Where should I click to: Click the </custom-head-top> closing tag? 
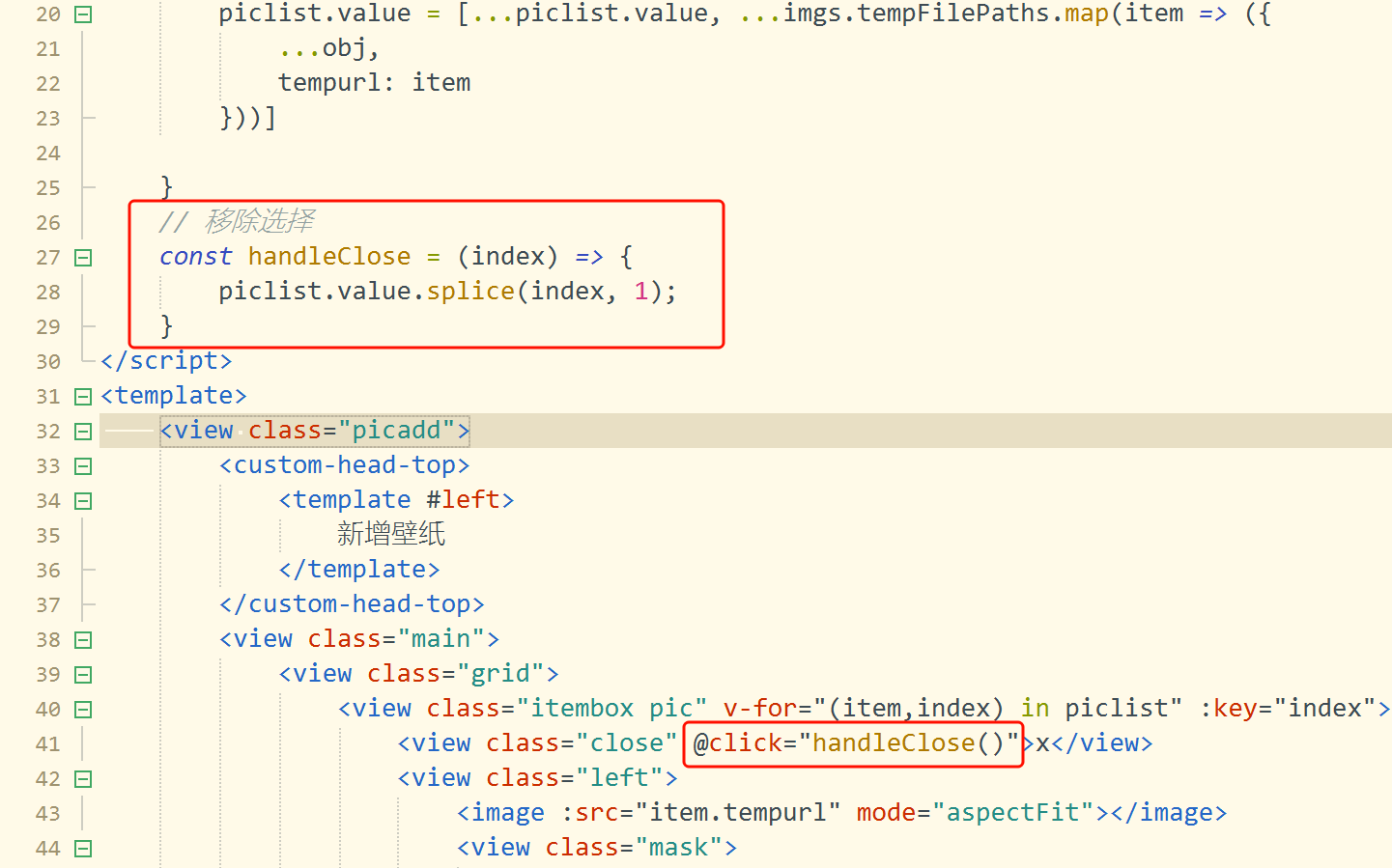pyautogui.click(x=352, y=604)
